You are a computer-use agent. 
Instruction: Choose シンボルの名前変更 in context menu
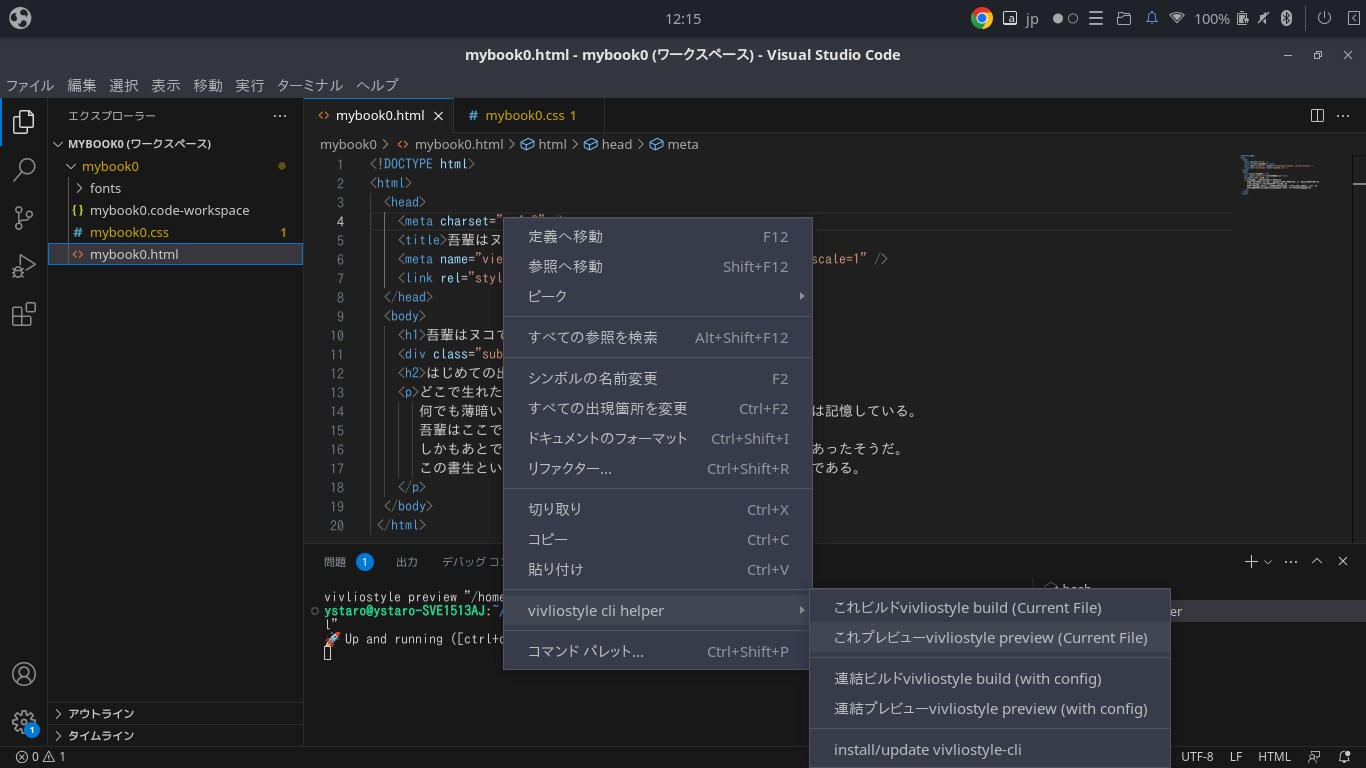(x=658, y=378)
